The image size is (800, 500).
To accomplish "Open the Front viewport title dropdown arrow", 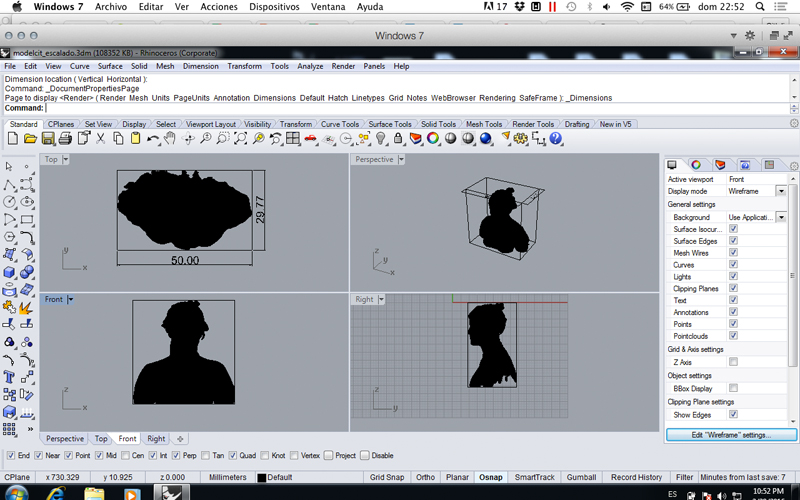I will click(x=70, y=299).
